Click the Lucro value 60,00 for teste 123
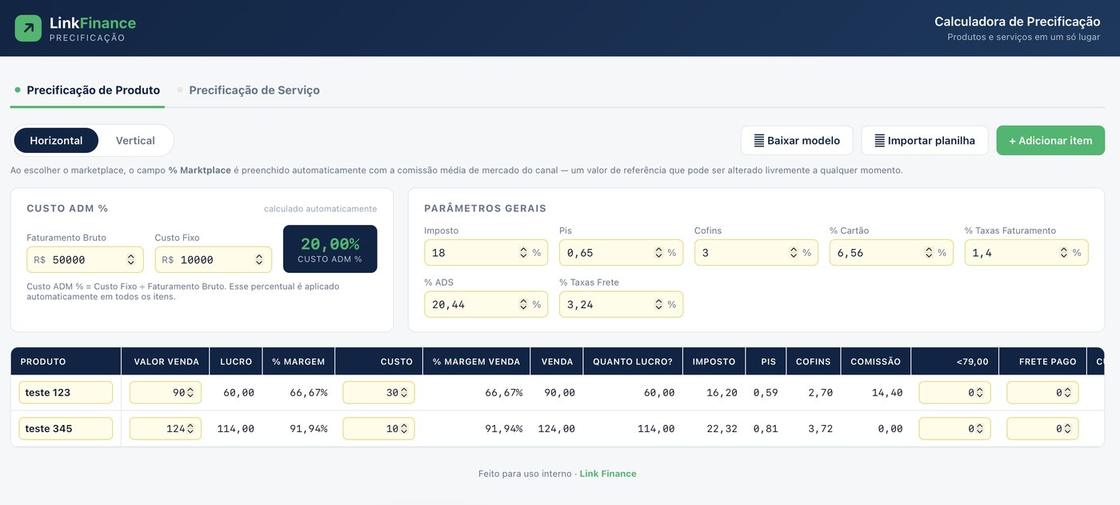 [240, 392]
